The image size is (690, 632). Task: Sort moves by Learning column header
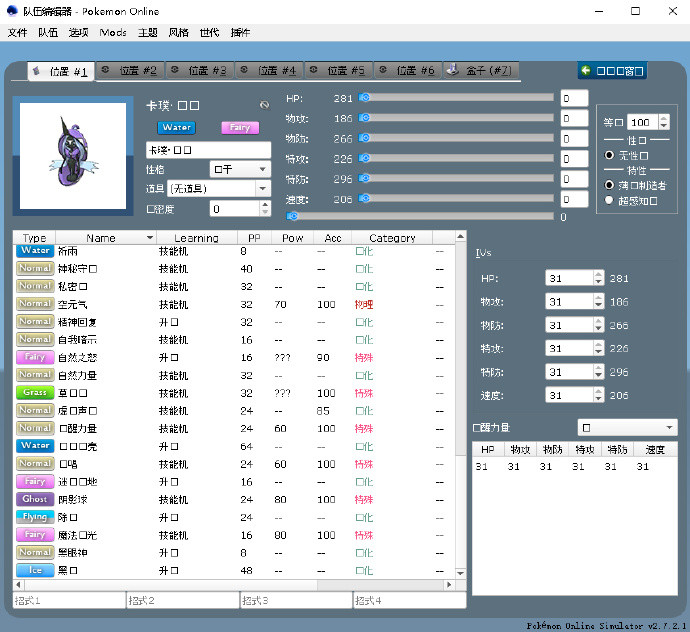197,238
